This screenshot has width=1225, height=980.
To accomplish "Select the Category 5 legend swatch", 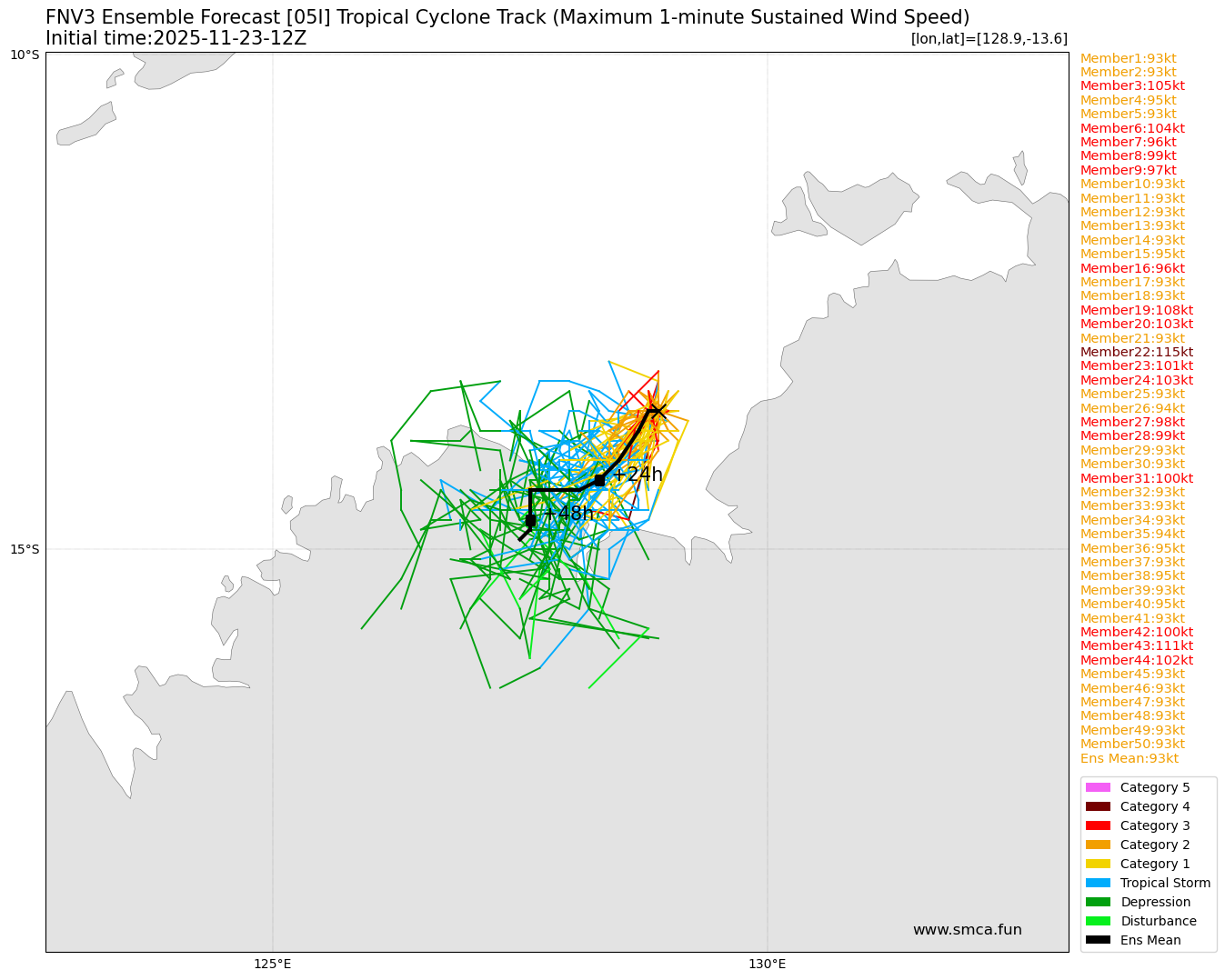I will (1098, 787).
